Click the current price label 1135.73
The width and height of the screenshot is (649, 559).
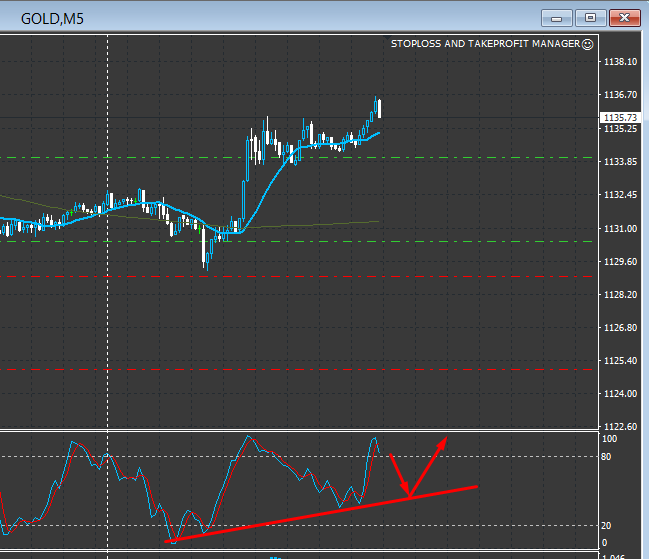620,118
